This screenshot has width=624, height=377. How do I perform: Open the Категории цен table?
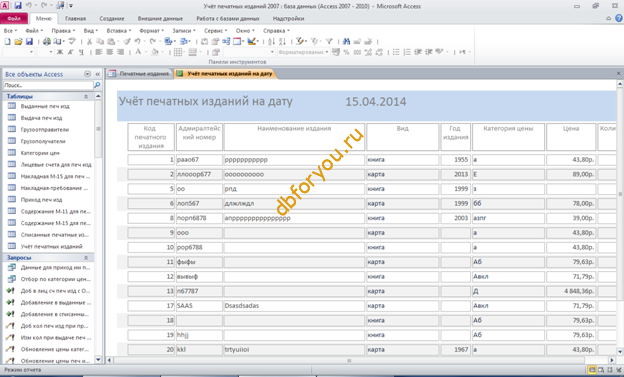point(40,153)
